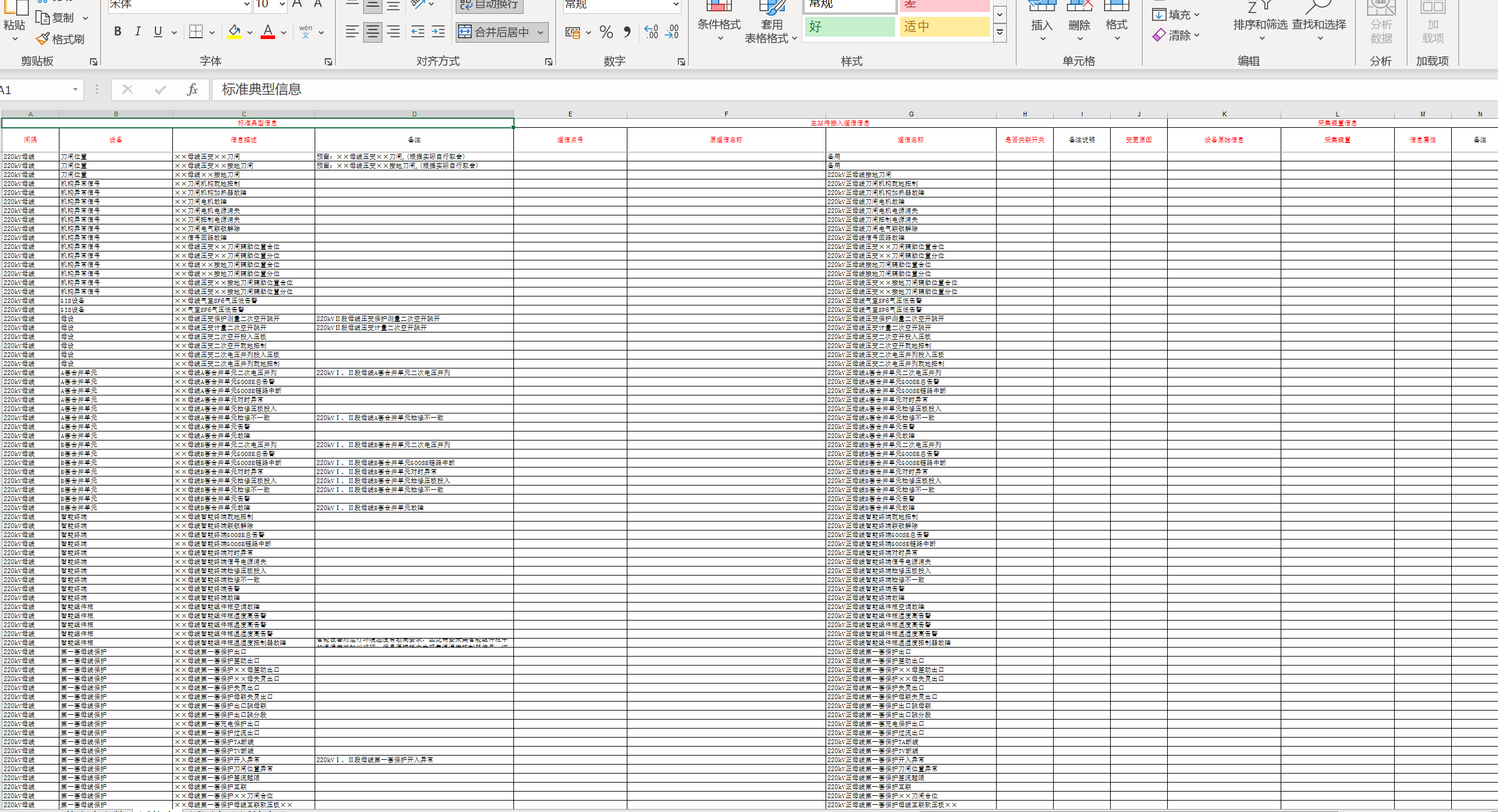Toggle Bold formatting button
Screen dimensions: 1498x812
coord(118,32)
